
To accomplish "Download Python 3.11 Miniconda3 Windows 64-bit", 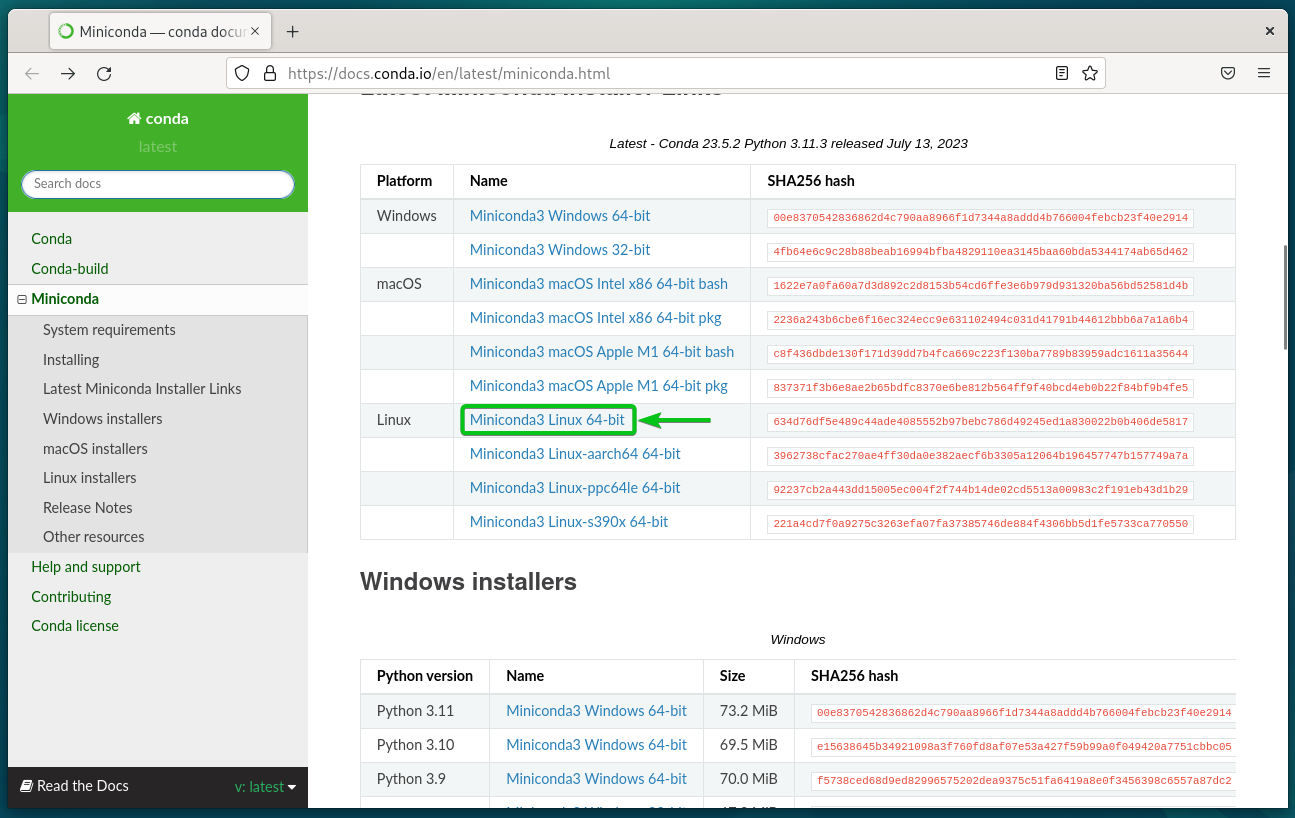I will coord(597,711).
